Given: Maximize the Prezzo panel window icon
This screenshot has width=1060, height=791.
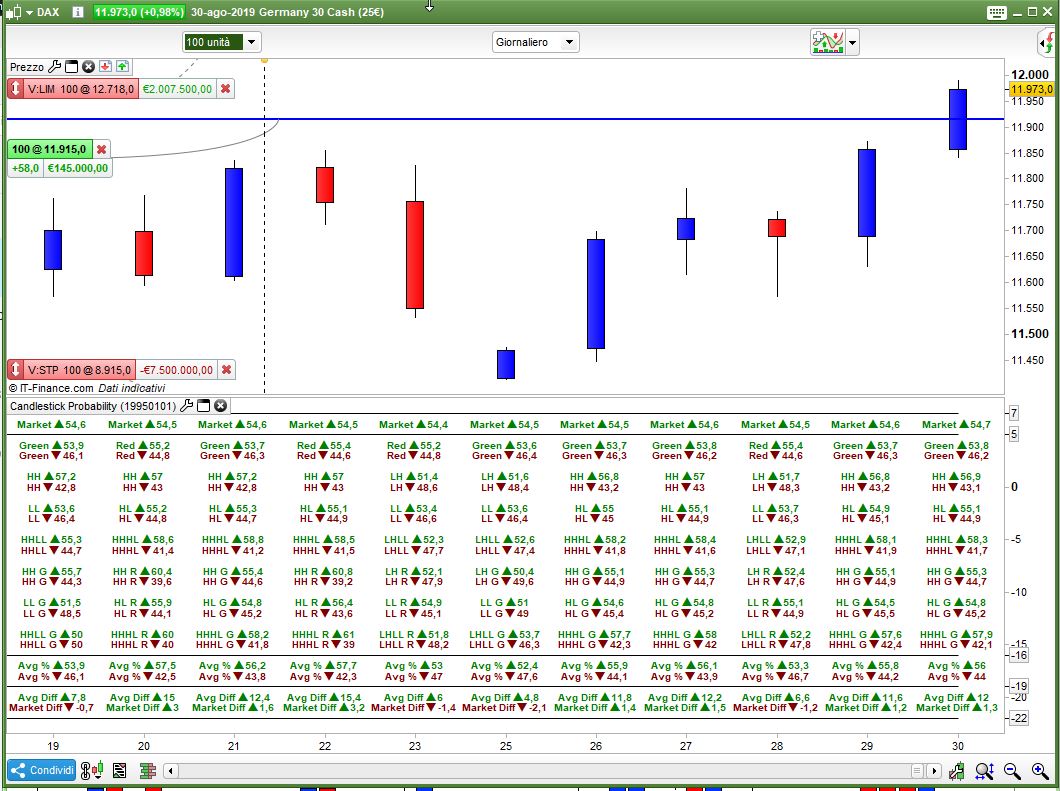Looking at the screenshot, I should tap(72, 66).
